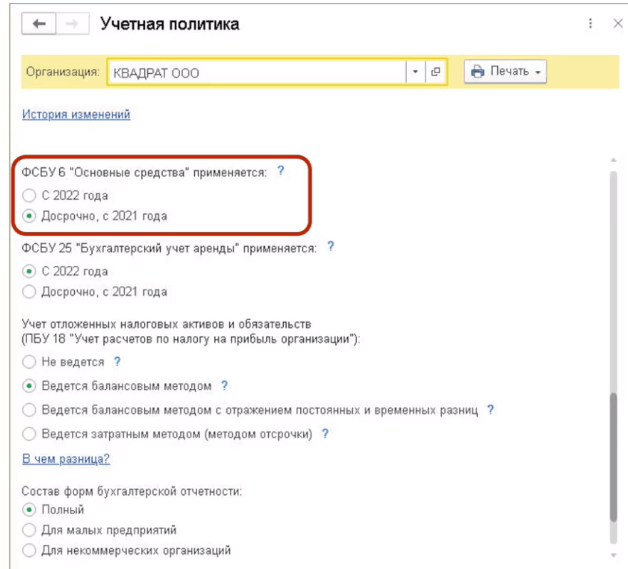The image size is (628, 569).
Task: Select 'Для малых предприятий' report forms
Action: pyautogui.click(x=29, y=530)
